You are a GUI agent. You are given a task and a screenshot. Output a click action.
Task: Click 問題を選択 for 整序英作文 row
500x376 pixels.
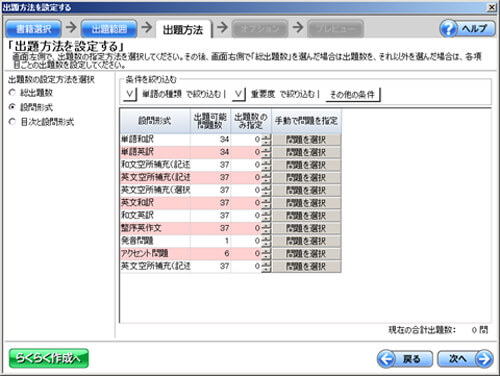click(306, 228)
